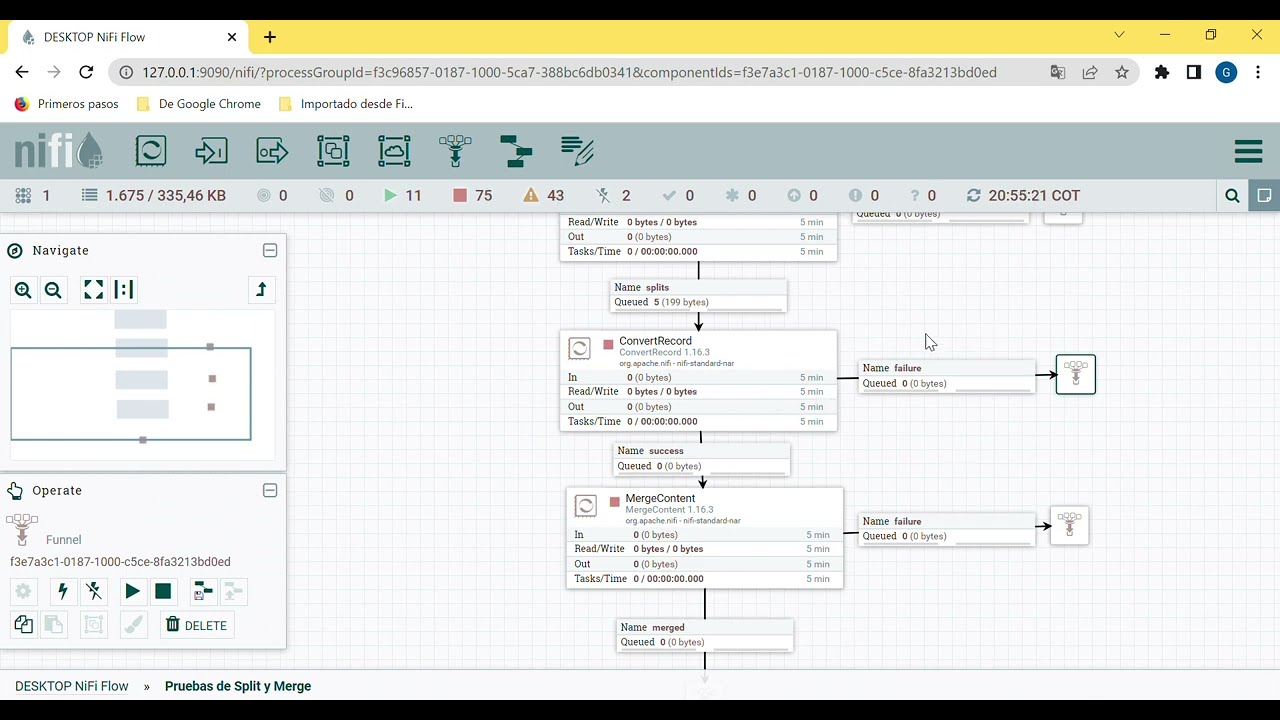Select the splits connection queue
The width and height of the screenshot is (1280, 720).
[x=699, y=295]
